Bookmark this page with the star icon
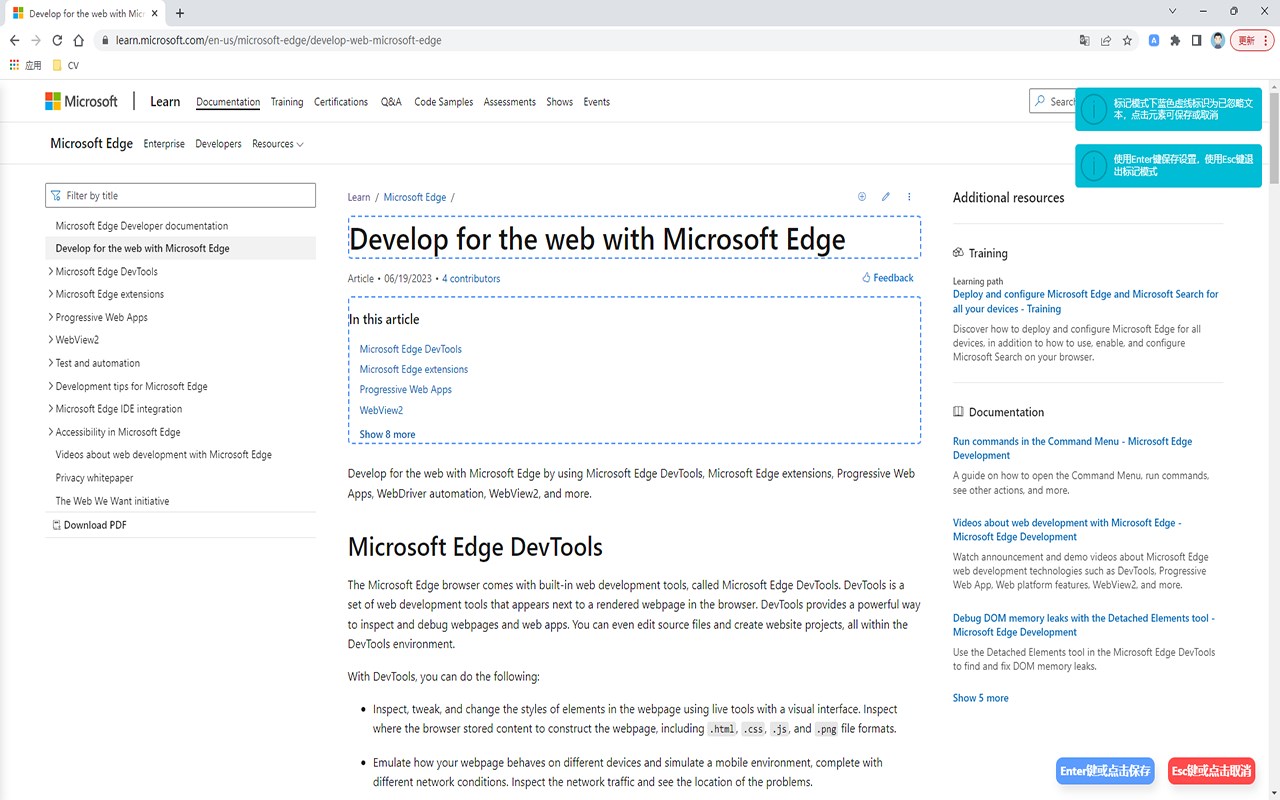 [x=1127, y=41]
